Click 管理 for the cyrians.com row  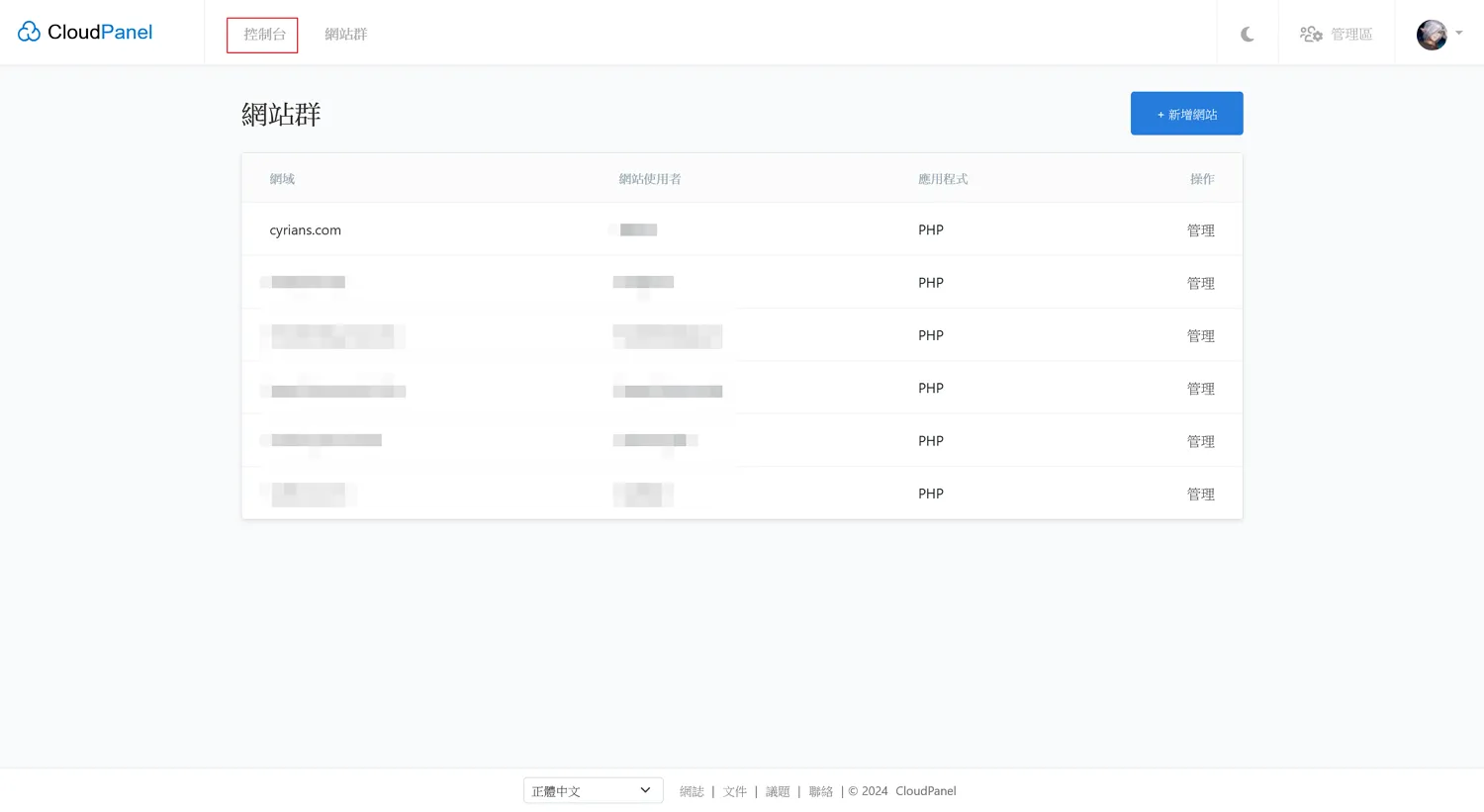pyautogui.click(x=1200, y=230)
